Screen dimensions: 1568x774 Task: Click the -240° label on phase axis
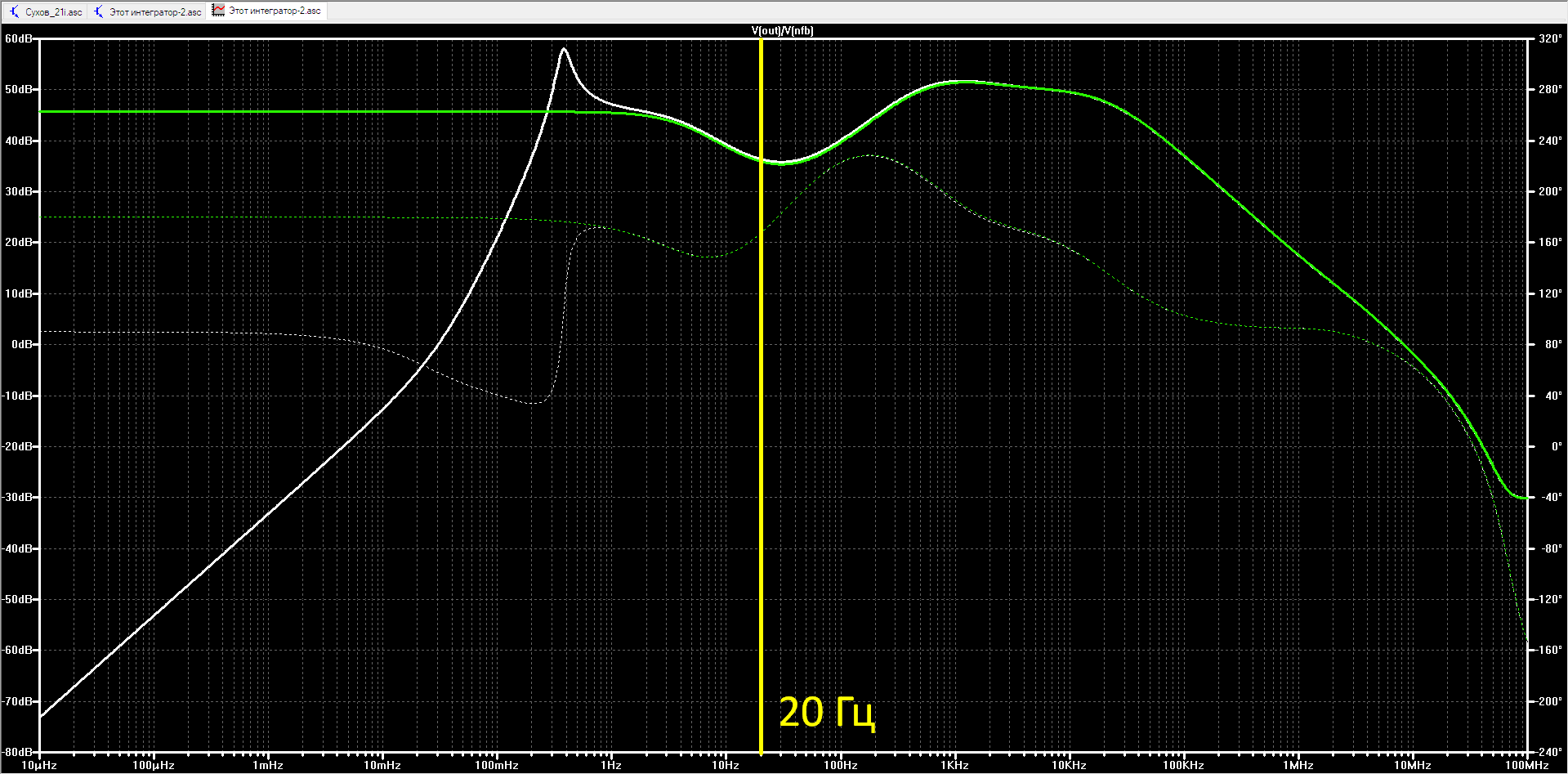point(1548,752)
